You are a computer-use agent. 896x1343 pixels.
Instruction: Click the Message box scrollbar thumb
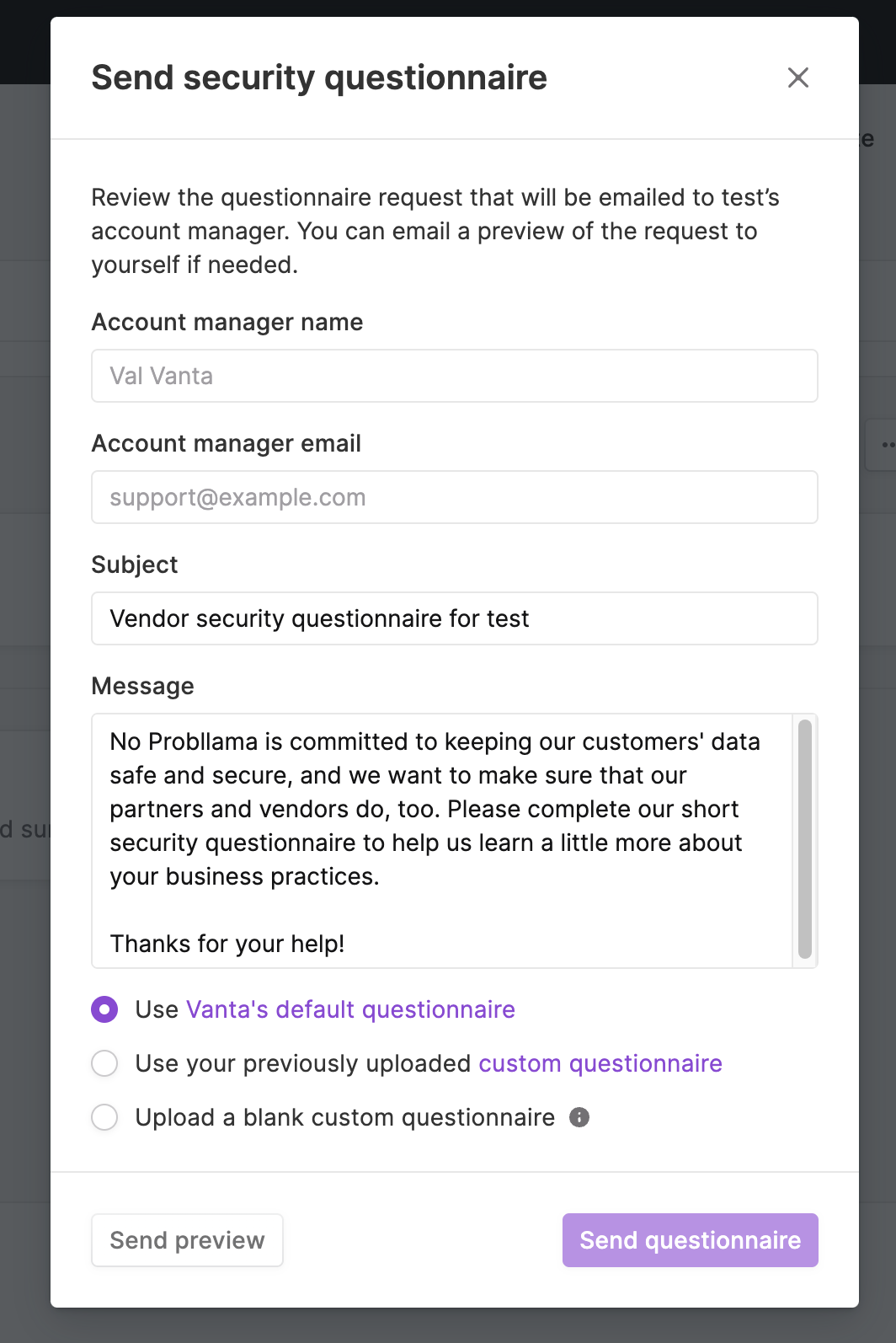point(805,838)
